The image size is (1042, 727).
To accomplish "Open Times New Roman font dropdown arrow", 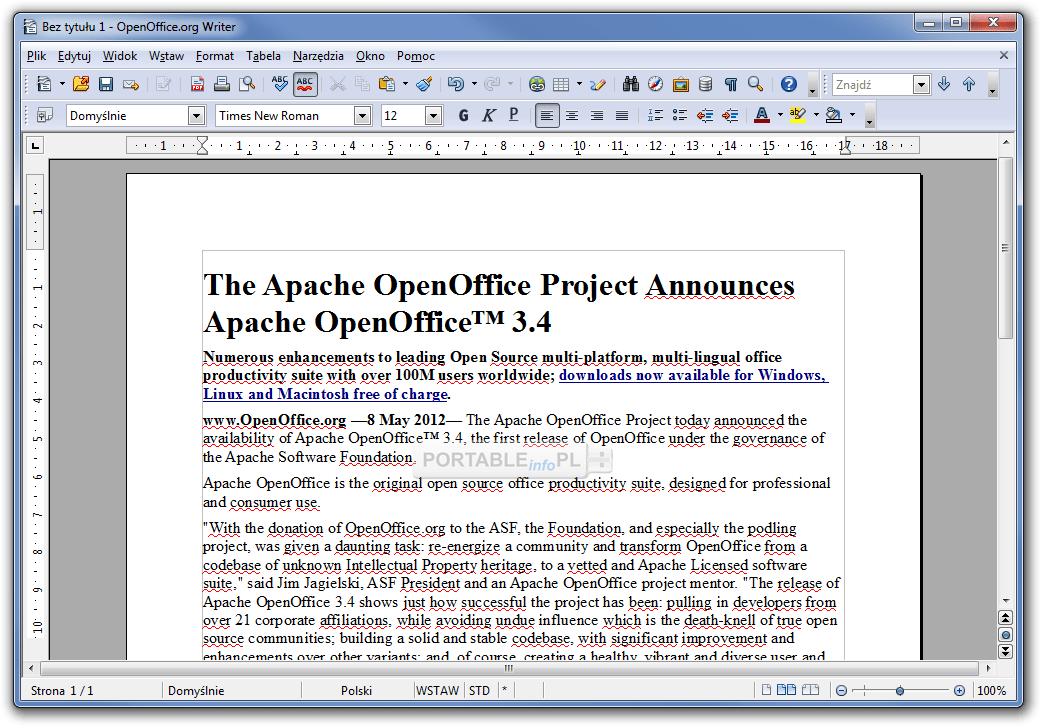I will pyautogui.click(x=362, y=116).
